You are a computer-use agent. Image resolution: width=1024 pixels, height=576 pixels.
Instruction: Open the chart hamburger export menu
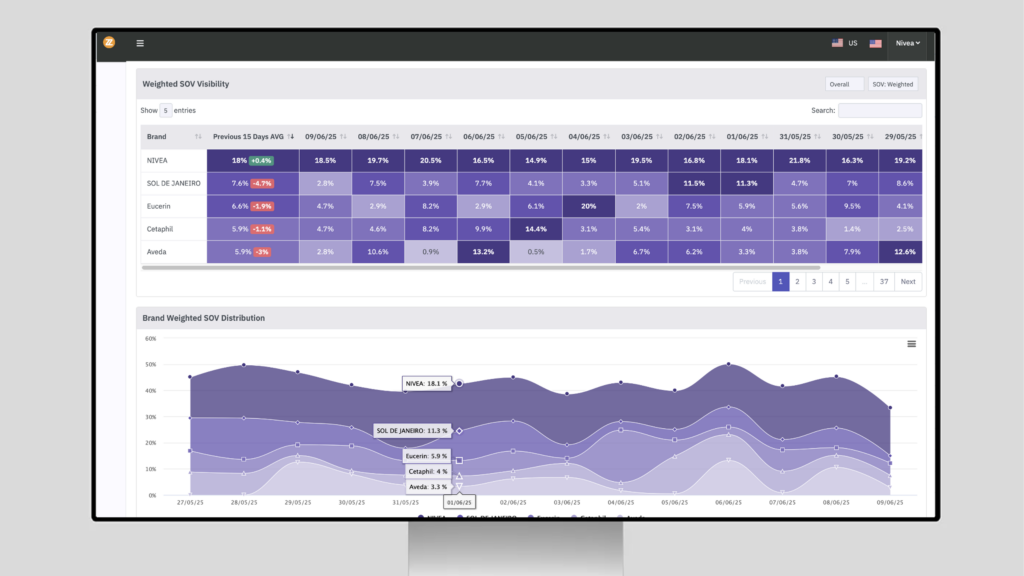[x=912, y=344]
